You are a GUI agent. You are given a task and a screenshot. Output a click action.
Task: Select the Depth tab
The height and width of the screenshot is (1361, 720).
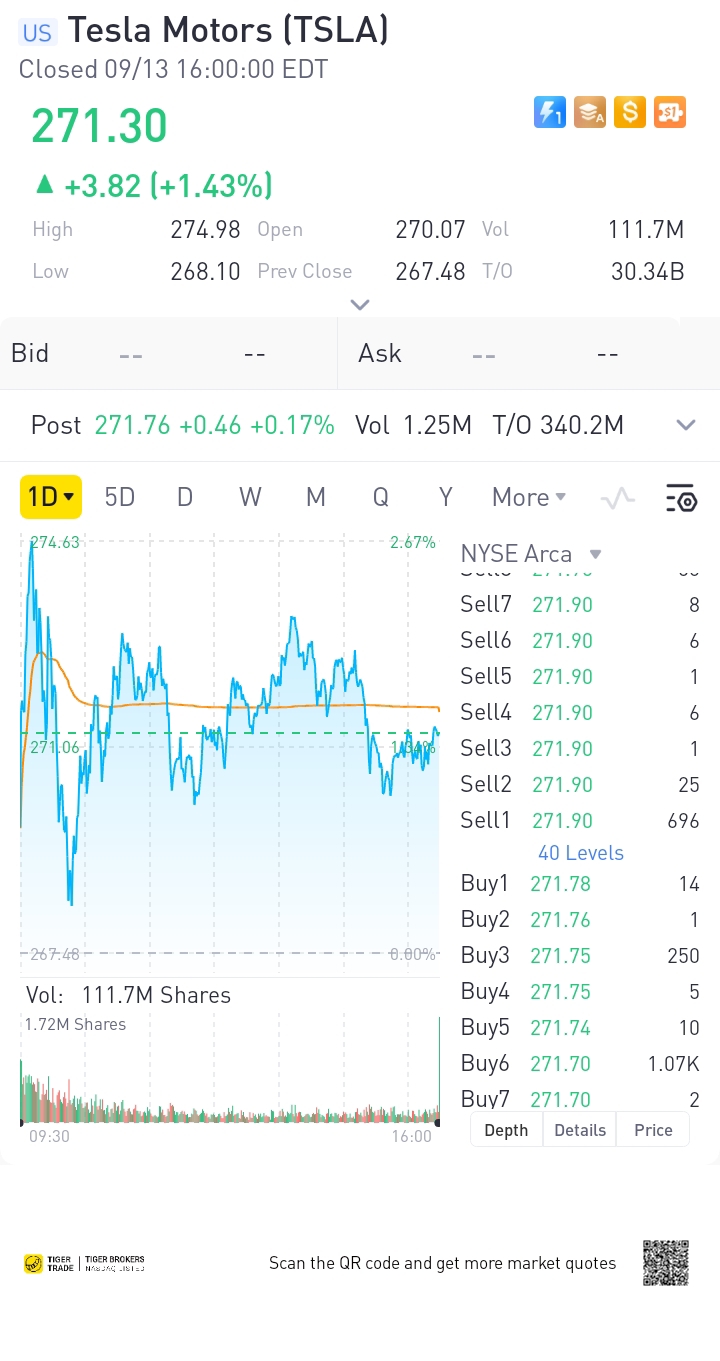tap(506, 1130)
